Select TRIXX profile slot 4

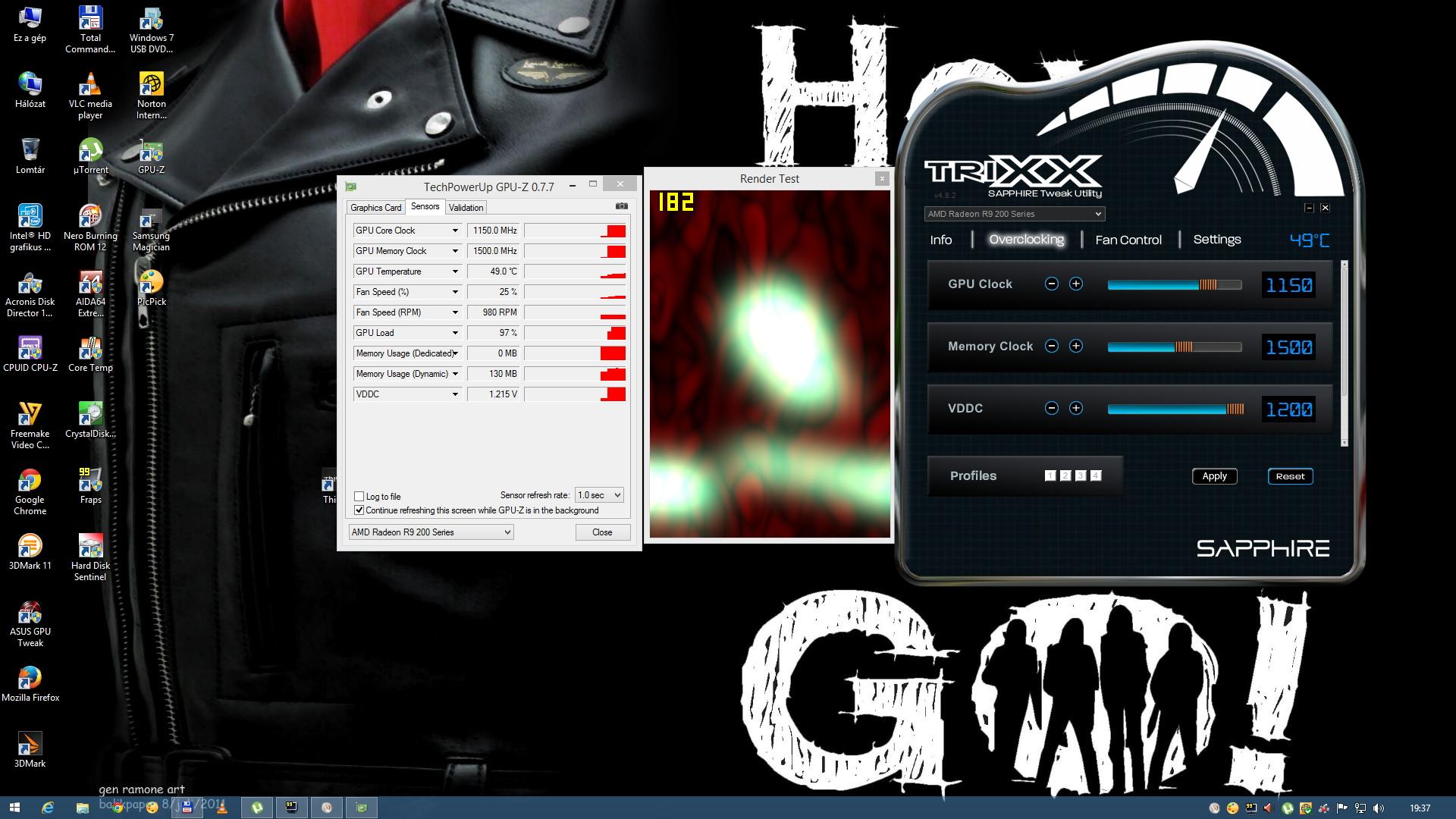click(1096, 475)
